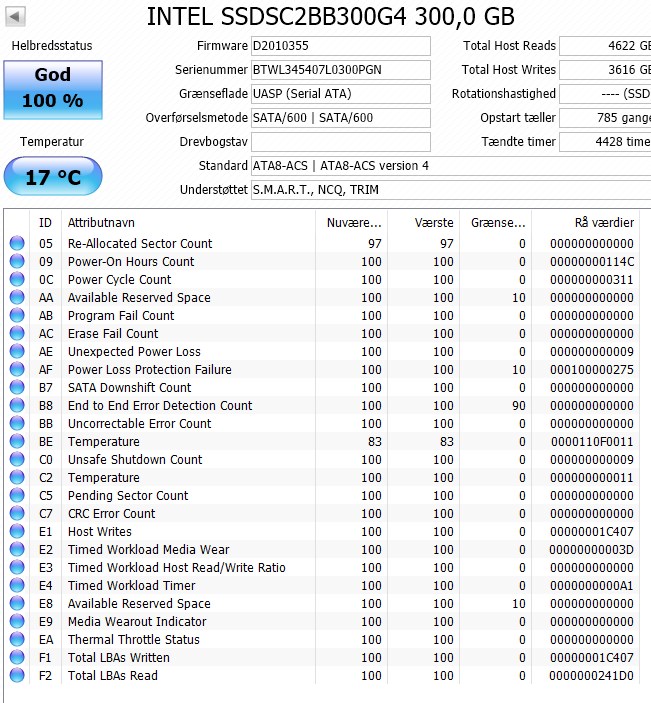Image resolution: width=651 pixels, height=703 pixels.
Task: Click the Nuvære... column header
Action: pos(352,222)
